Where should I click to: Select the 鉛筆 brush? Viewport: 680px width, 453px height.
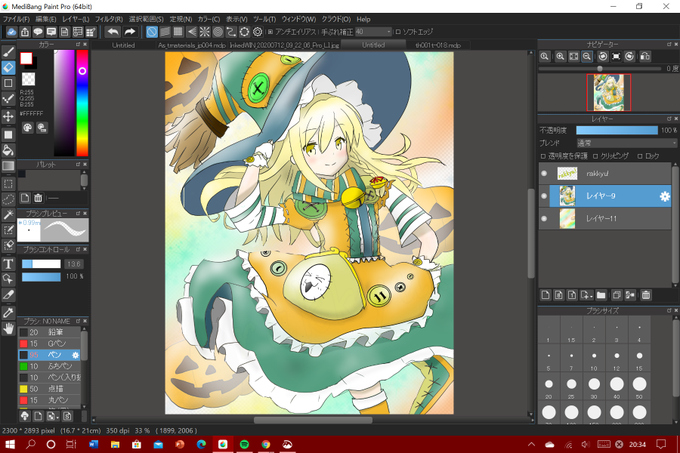(49, 332)
